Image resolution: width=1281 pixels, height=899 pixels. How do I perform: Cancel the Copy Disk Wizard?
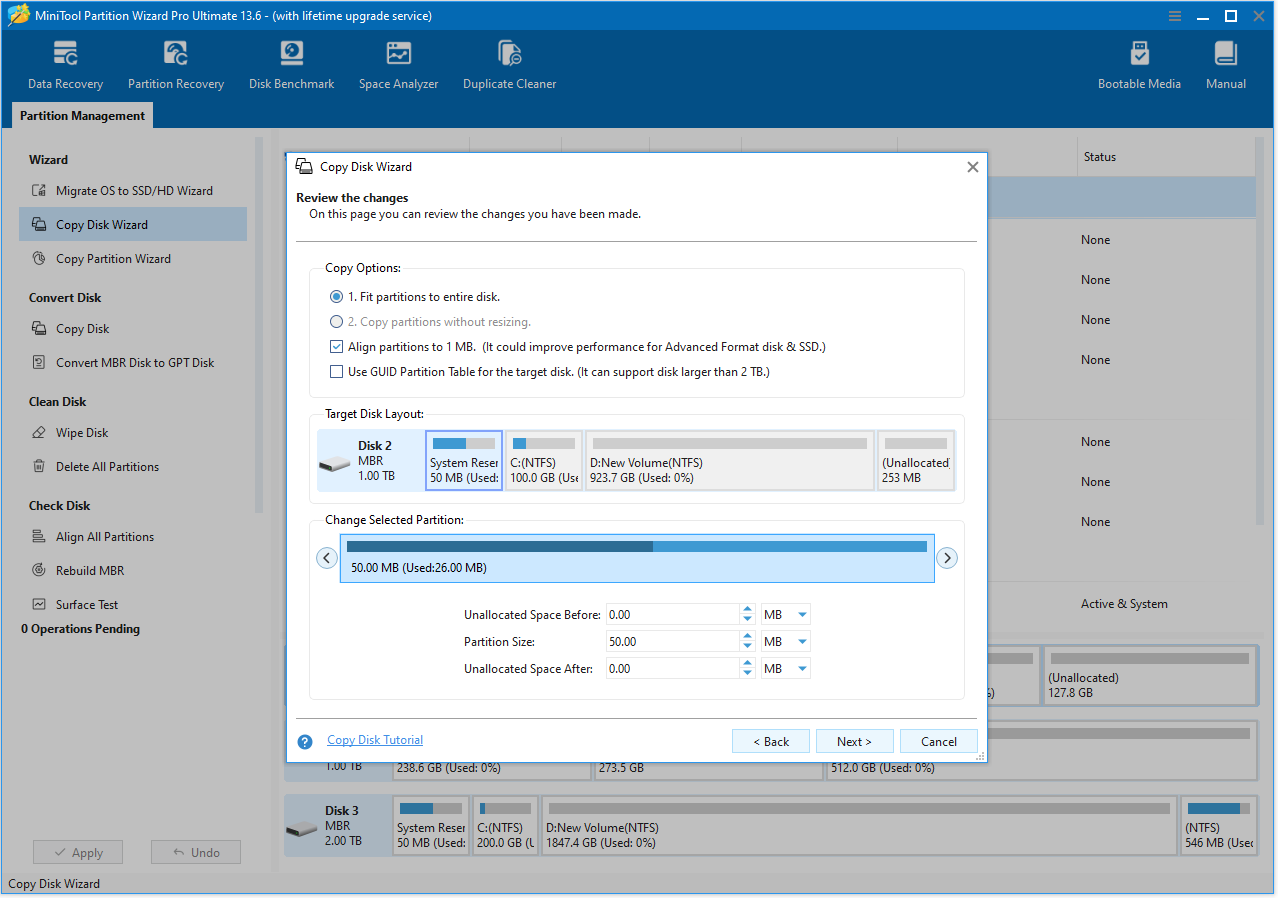939,741
